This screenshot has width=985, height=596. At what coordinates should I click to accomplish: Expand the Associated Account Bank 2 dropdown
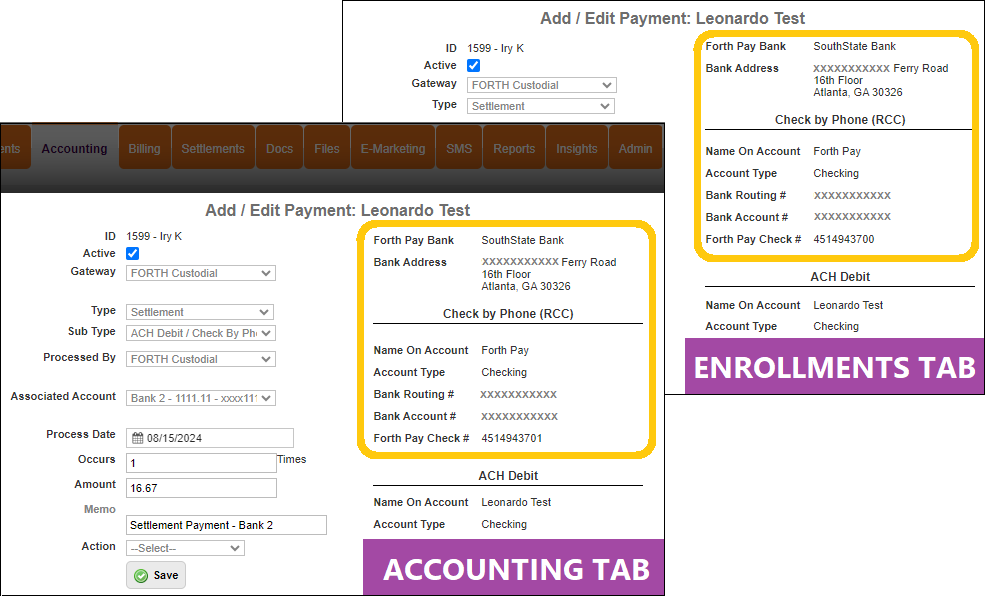click(x=201, y=398)
